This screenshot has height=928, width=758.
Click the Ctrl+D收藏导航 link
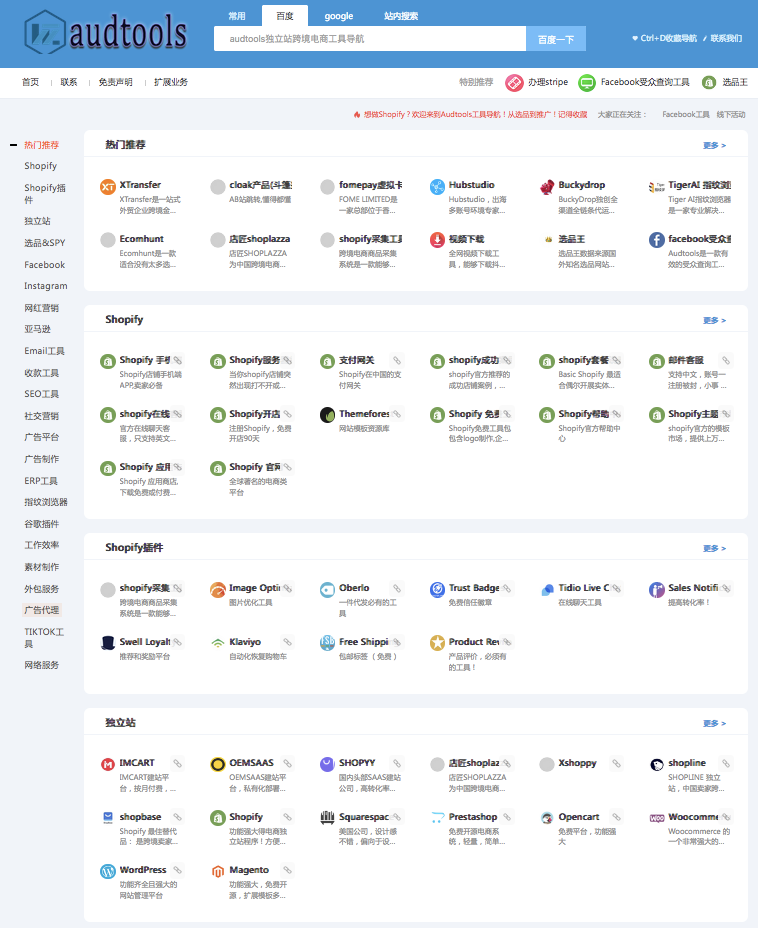tap(664, 38)
